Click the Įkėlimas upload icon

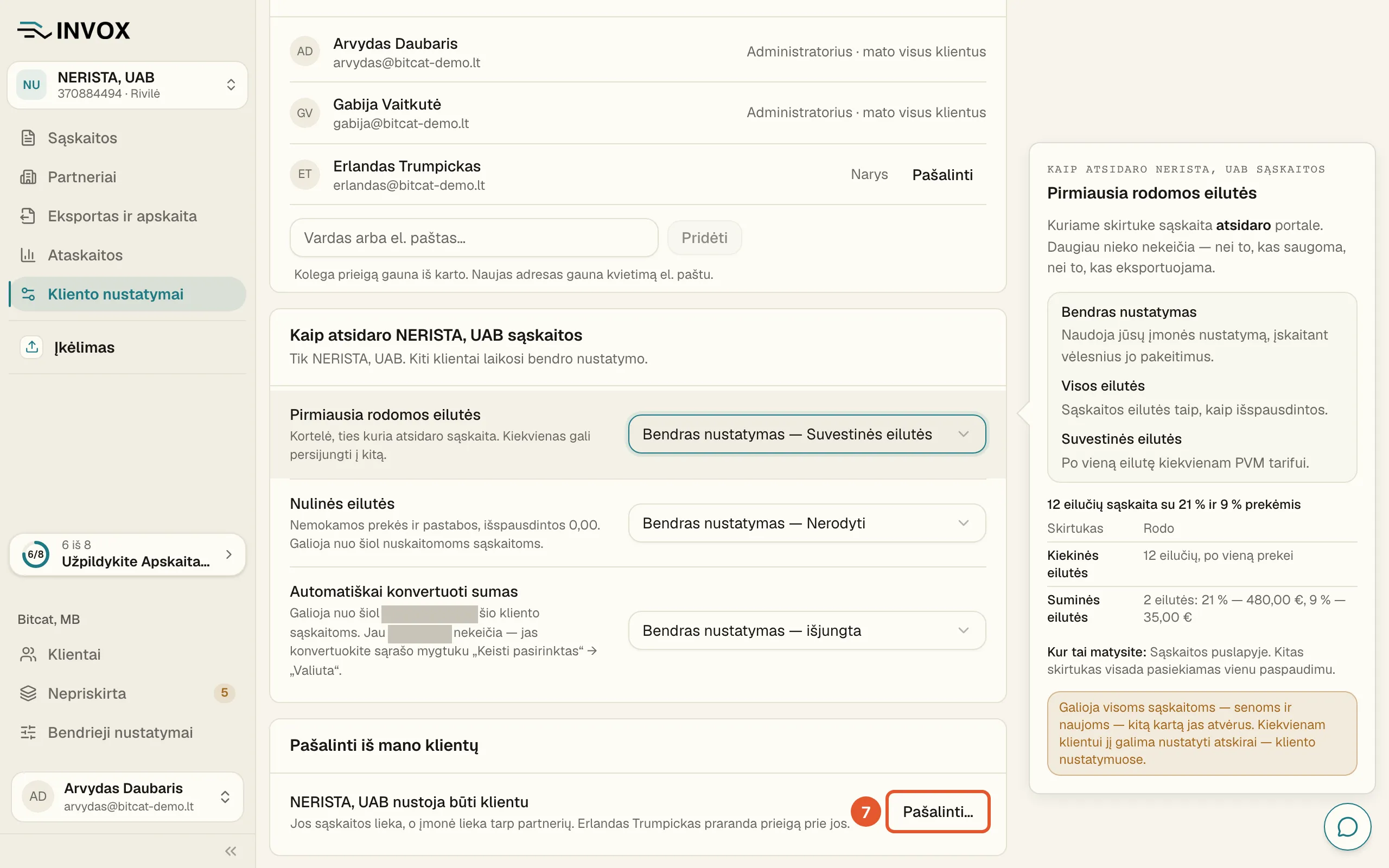coord(31,347)
